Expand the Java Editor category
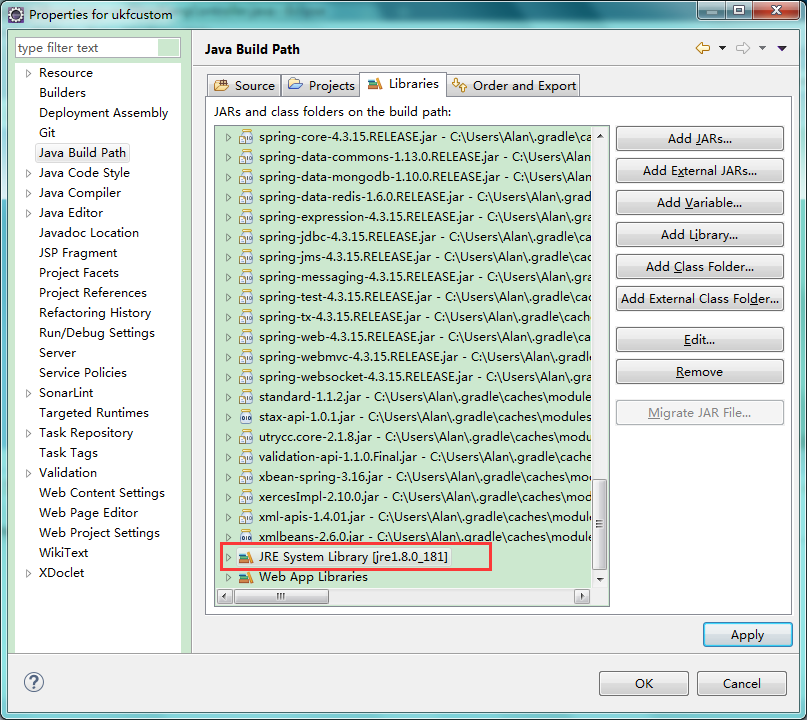This screenshot has width=807, height=720. (x=28, y=213)
